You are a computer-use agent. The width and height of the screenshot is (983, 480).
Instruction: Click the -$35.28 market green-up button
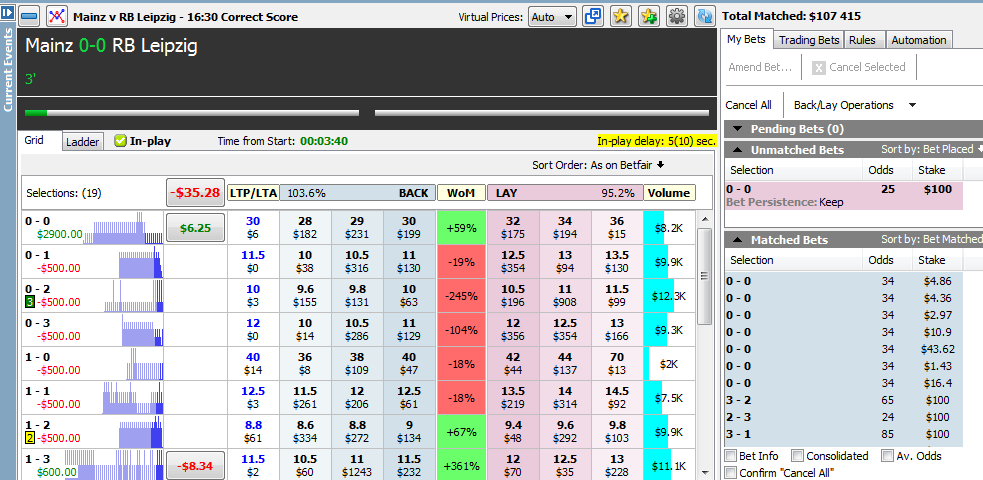196,192
